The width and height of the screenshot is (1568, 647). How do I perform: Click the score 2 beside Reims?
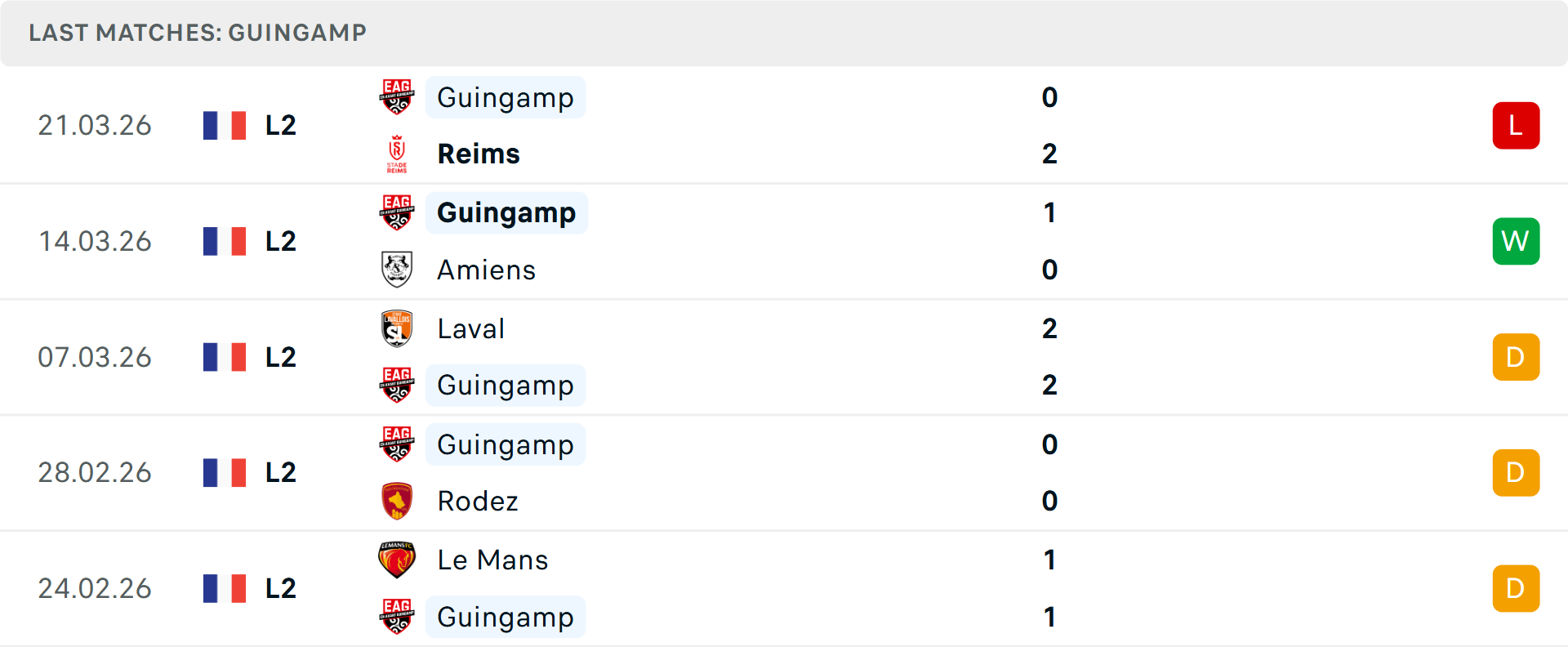[1049, 154]
